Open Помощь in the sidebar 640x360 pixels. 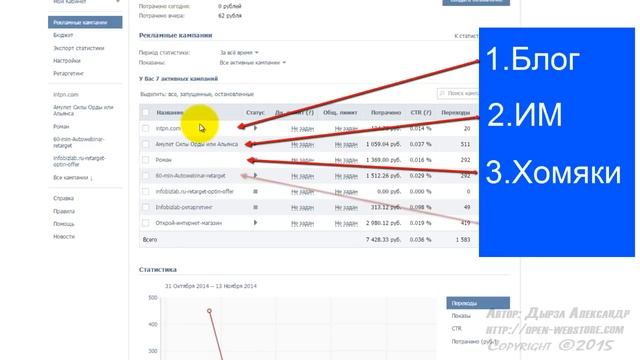pyautogui.click(x=64, y=224)
